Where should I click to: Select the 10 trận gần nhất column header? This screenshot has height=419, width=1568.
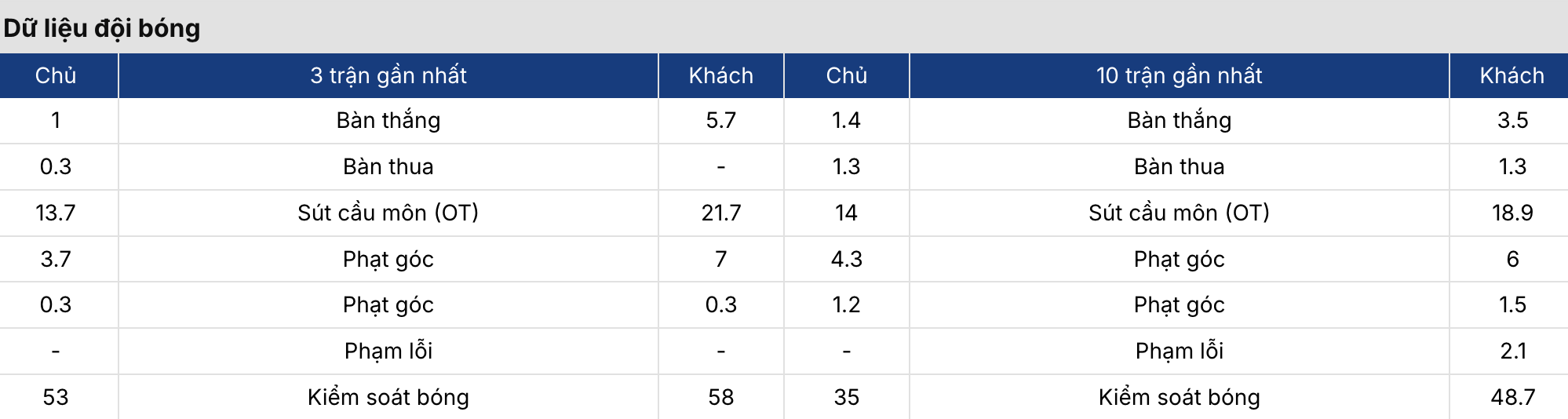1180,75
